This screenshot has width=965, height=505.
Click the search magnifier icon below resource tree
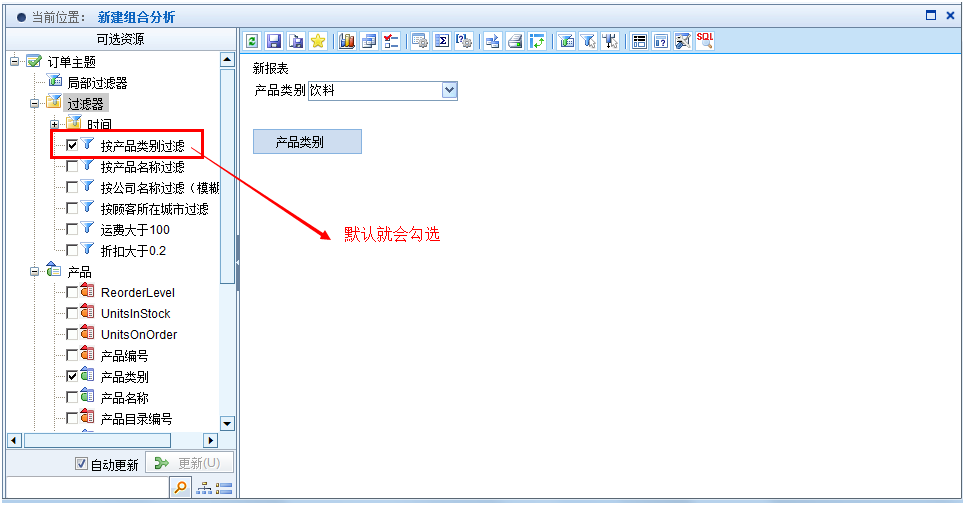click(x=180, y=488)
